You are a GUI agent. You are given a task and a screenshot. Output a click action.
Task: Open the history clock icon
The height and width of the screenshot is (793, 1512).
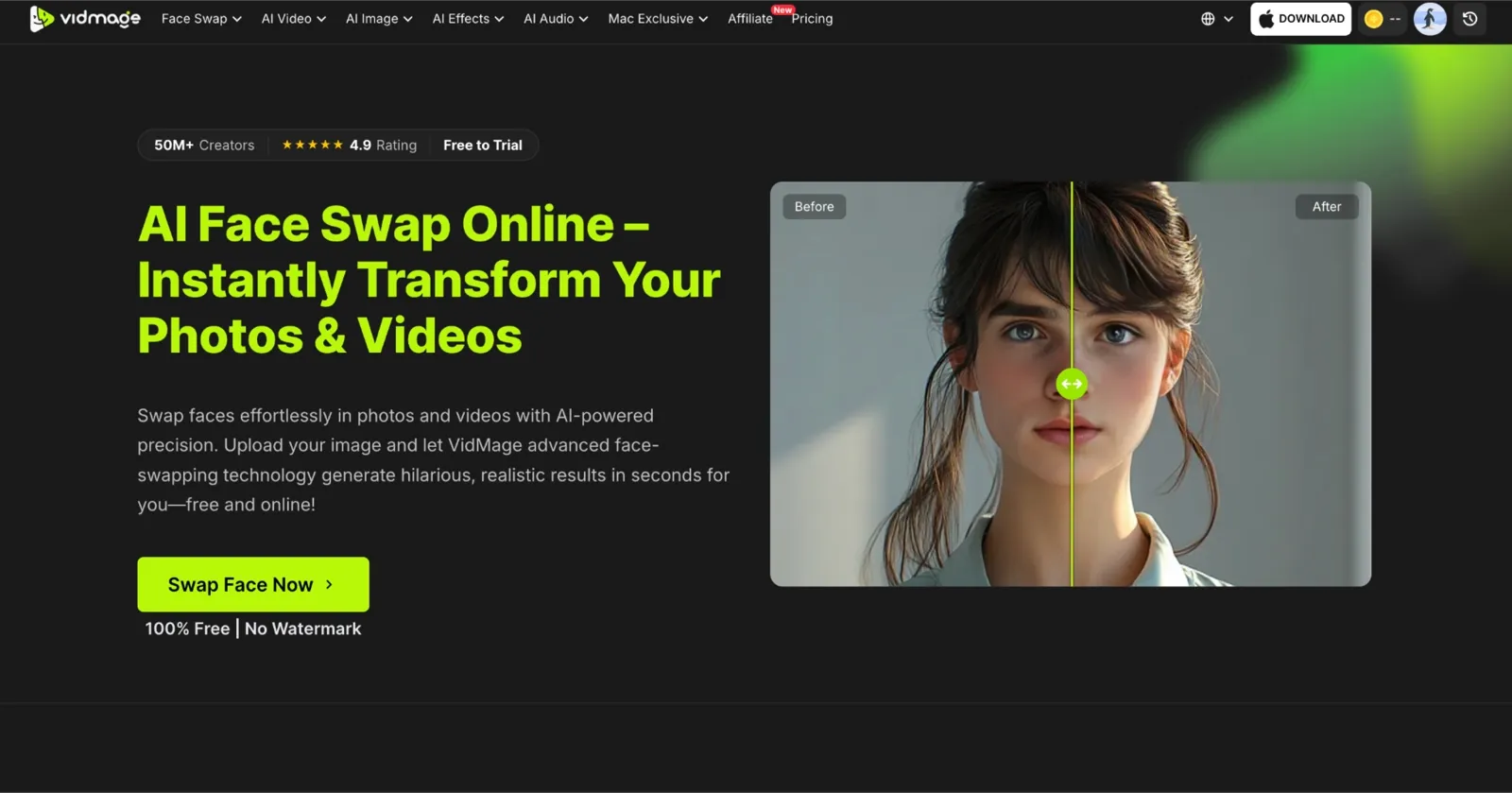1469,19
